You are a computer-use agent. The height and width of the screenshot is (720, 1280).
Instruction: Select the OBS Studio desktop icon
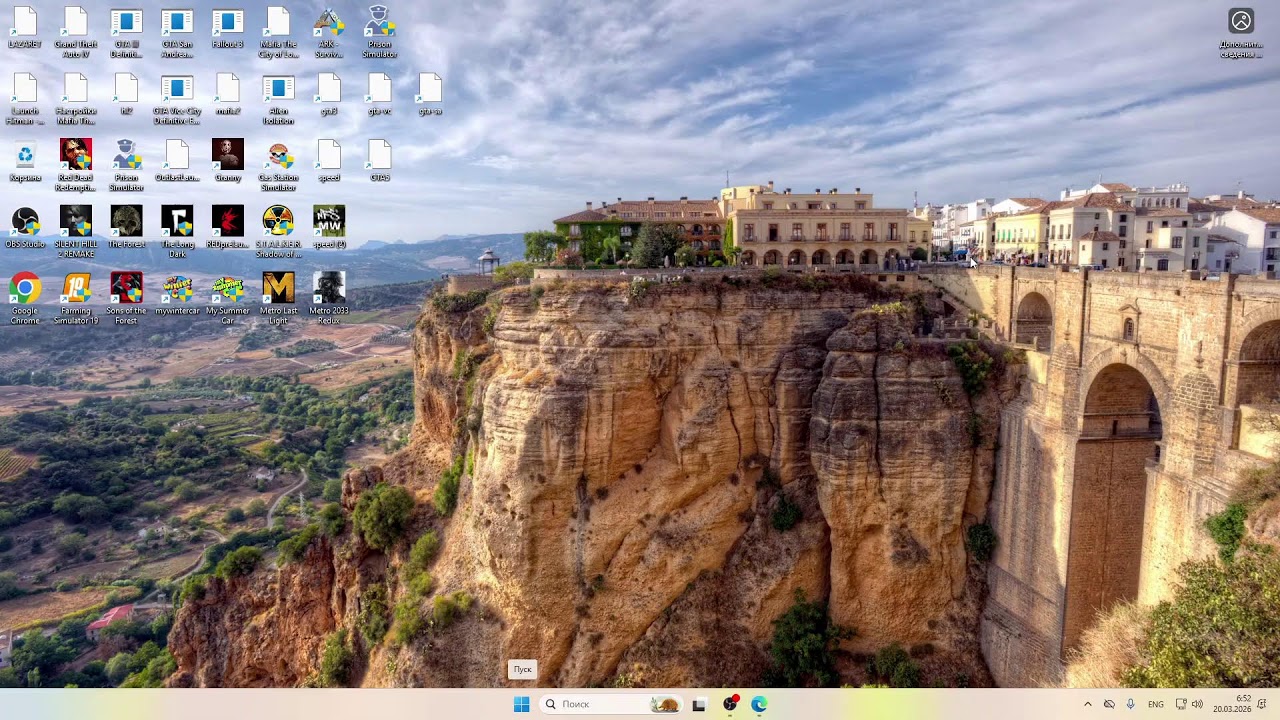click(x=25, y=227)
